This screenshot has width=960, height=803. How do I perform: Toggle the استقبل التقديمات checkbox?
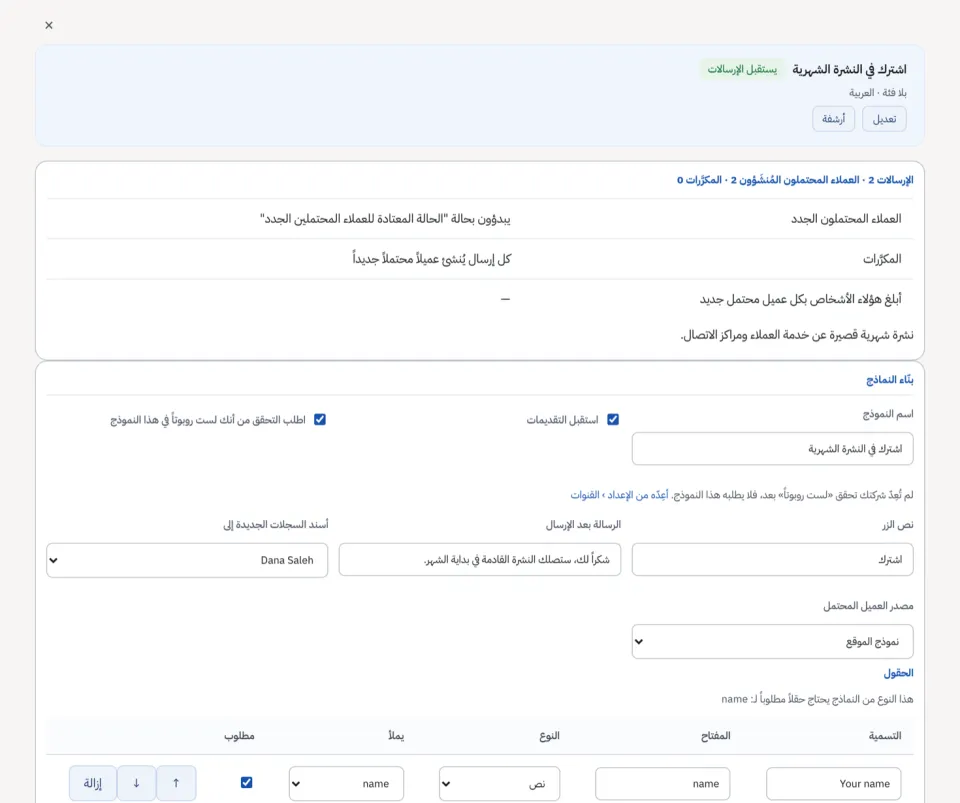pyautogui.click(x=613, y=419)
